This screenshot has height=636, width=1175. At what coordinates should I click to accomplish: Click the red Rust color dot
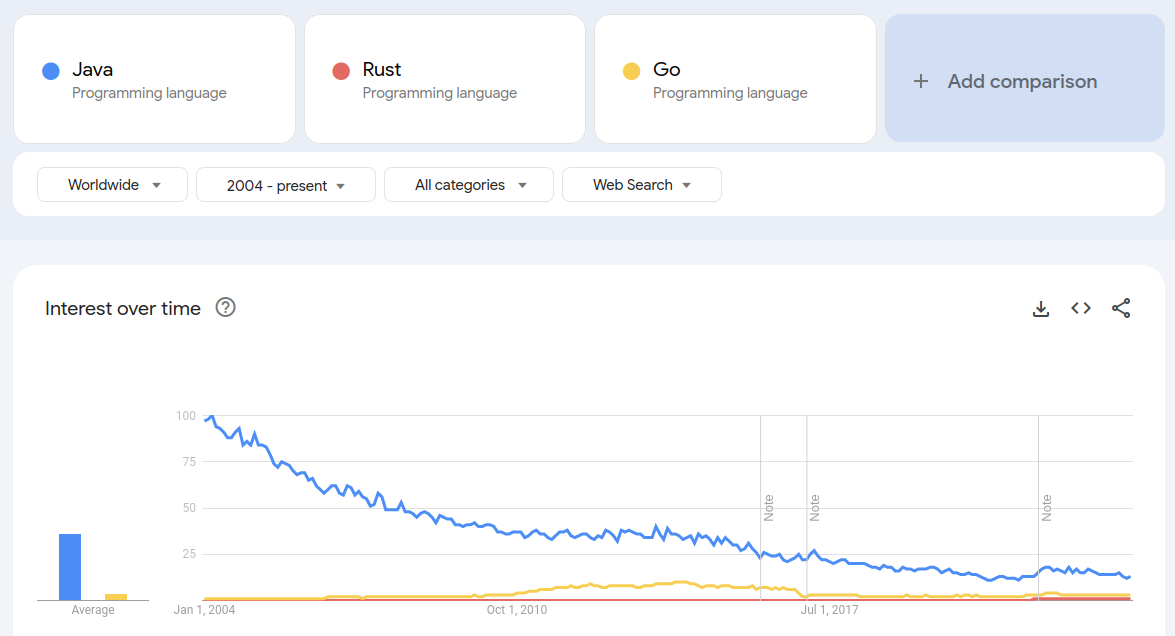point(341,71)
